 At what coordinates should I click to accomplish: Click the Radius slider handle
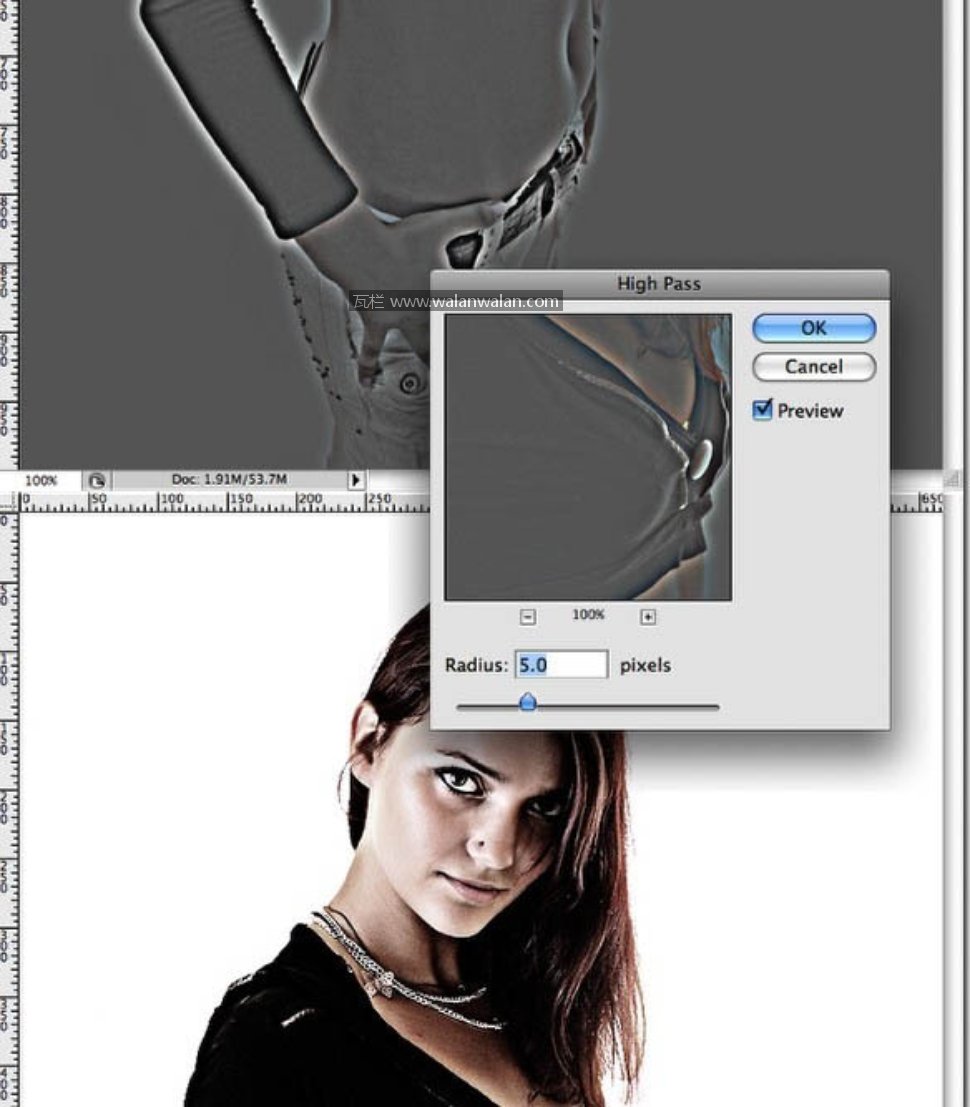(528, 704)
